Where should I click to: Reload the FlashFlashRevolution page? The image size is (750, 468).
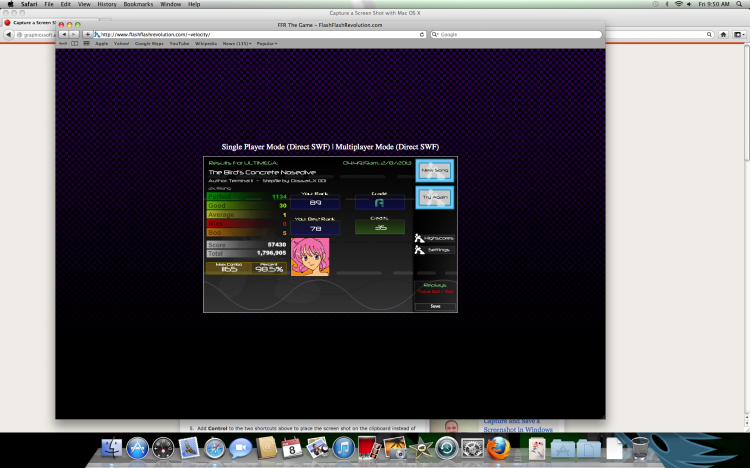click(421, 34)
